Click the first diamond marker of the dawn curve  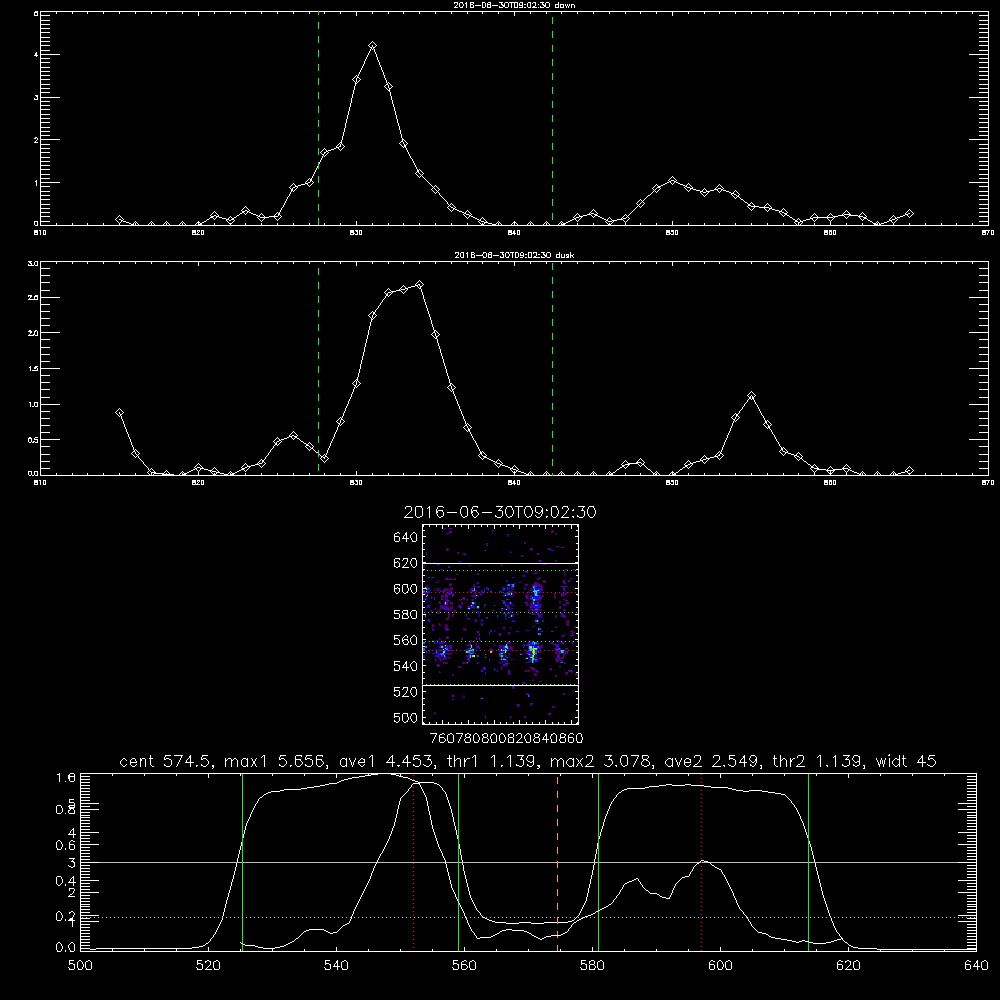tap(119, 219)
